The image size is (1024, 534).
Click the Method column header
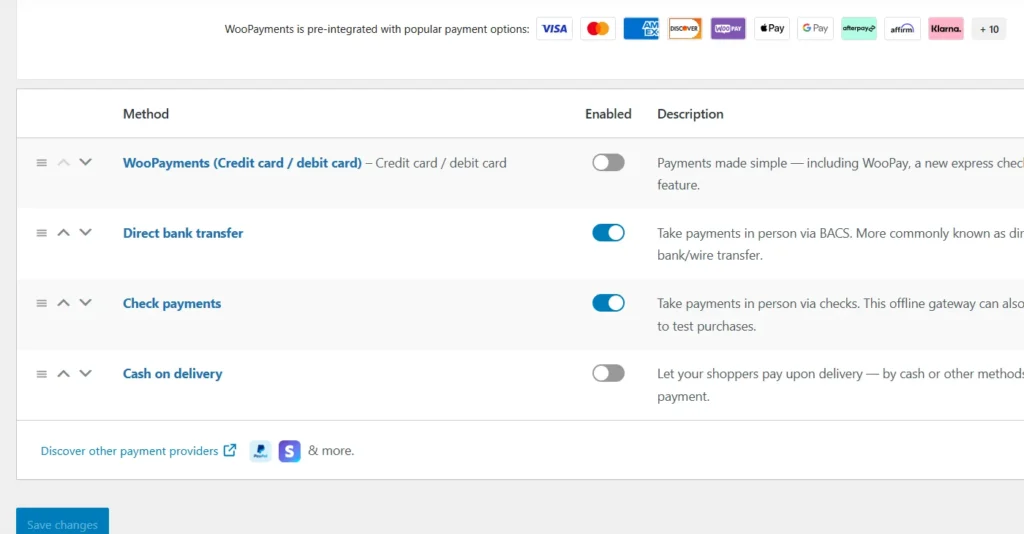[x=146, y=114]
